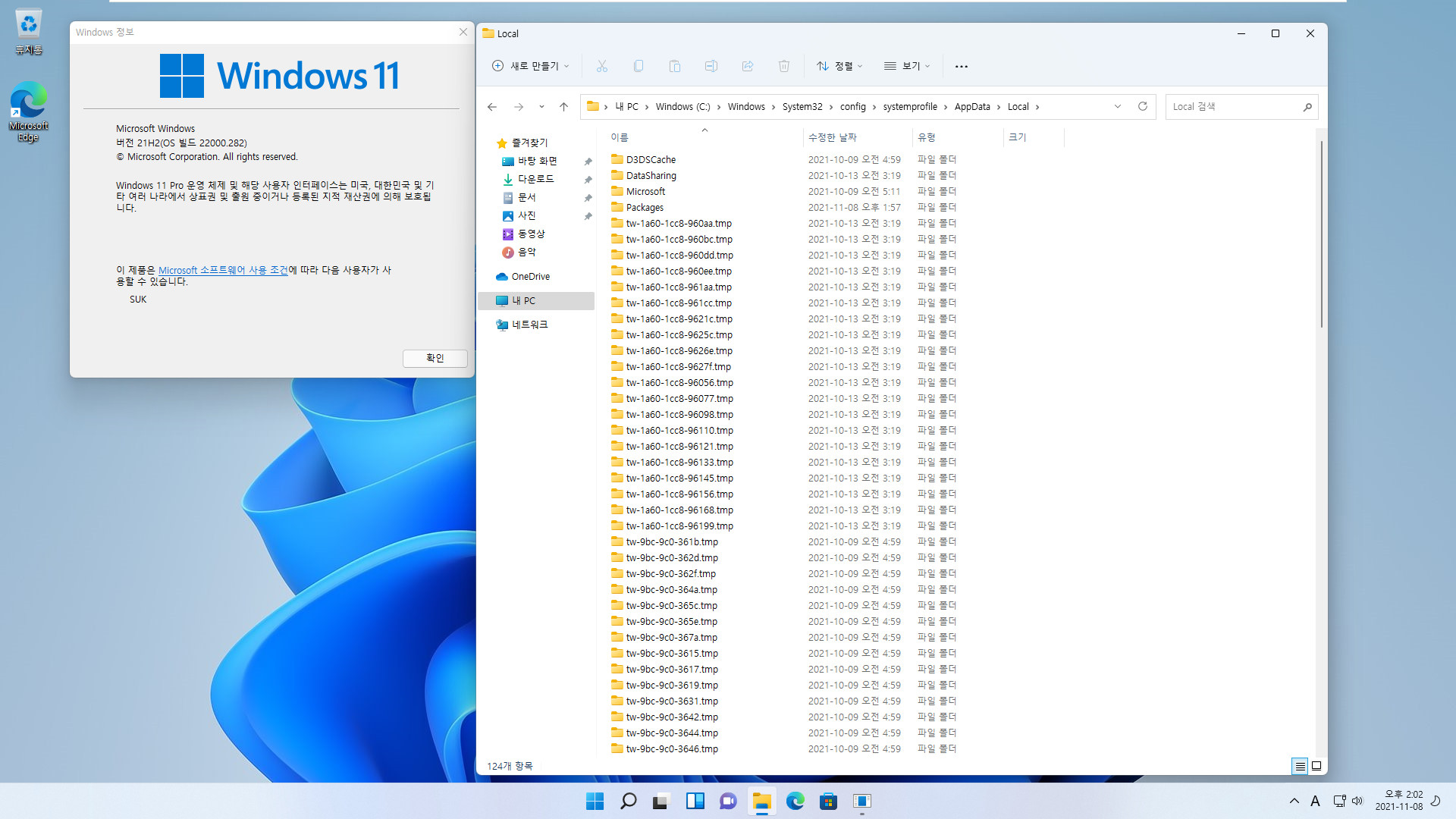Sort by the 이름 column header
Viewport: 1456px width, 819px height.
pos(703,137)
